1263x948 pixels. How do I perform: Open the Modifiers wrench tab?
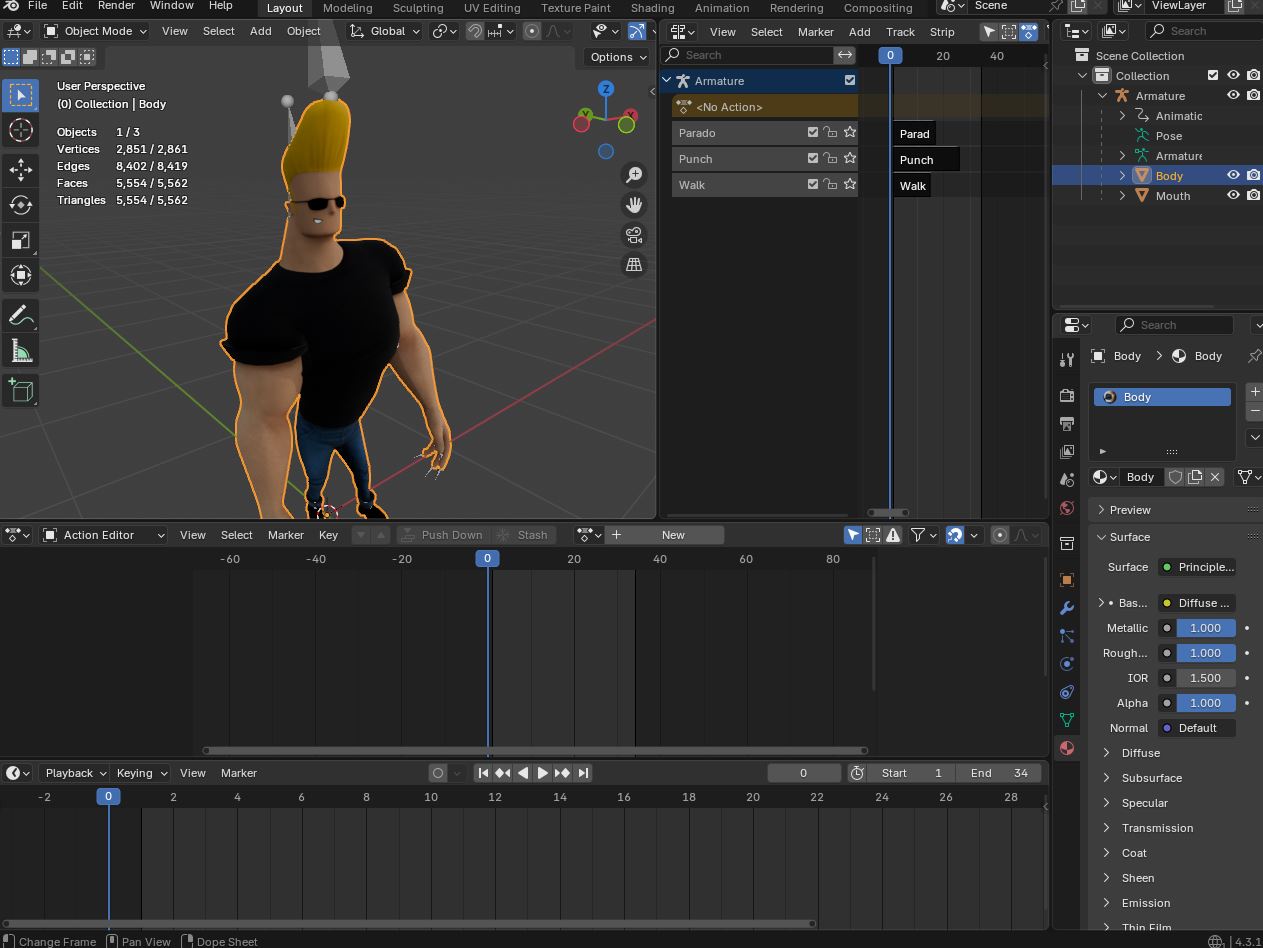click(x=1067, y=608)
